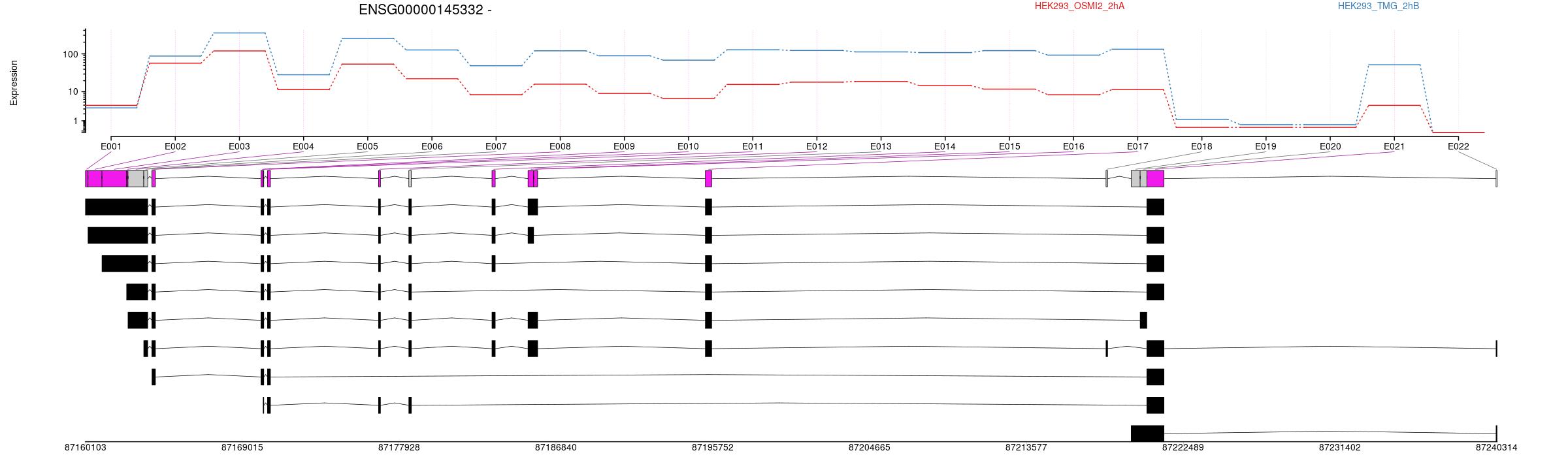Click exon label E021
The width and height of the screenshot is (1568, 457).
click(x=1394, y=146)
